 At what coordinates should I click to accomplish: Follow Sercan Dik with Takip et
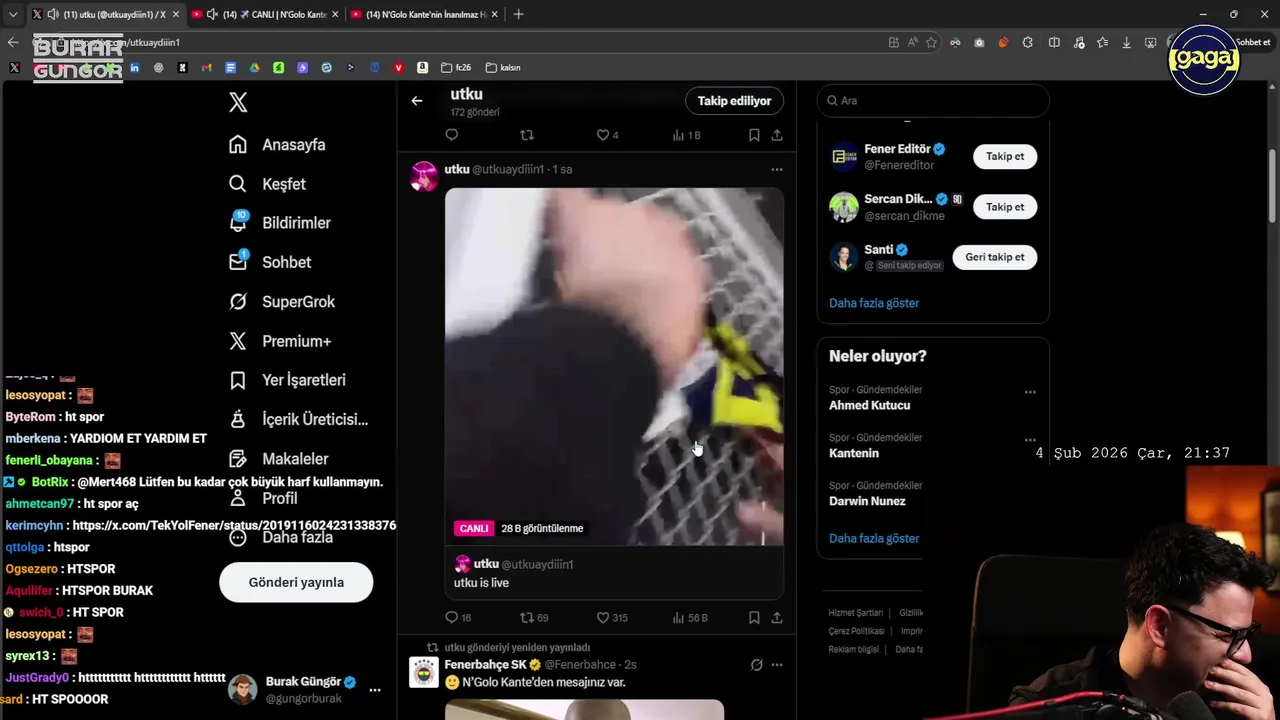click(1005, 207)
